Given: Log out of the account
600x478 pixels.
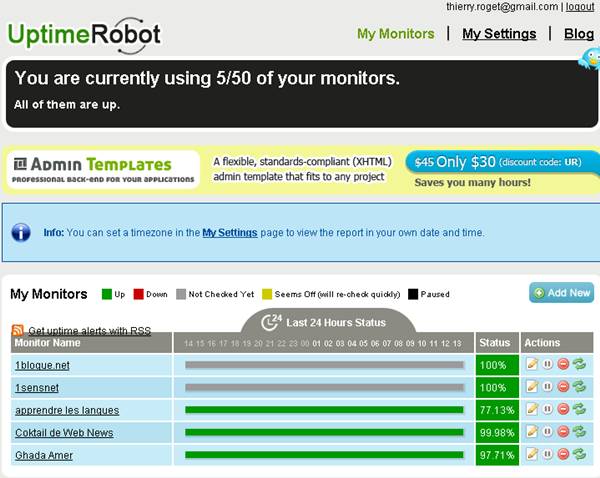Looking at the screenshot, I should tap(580, 7).
